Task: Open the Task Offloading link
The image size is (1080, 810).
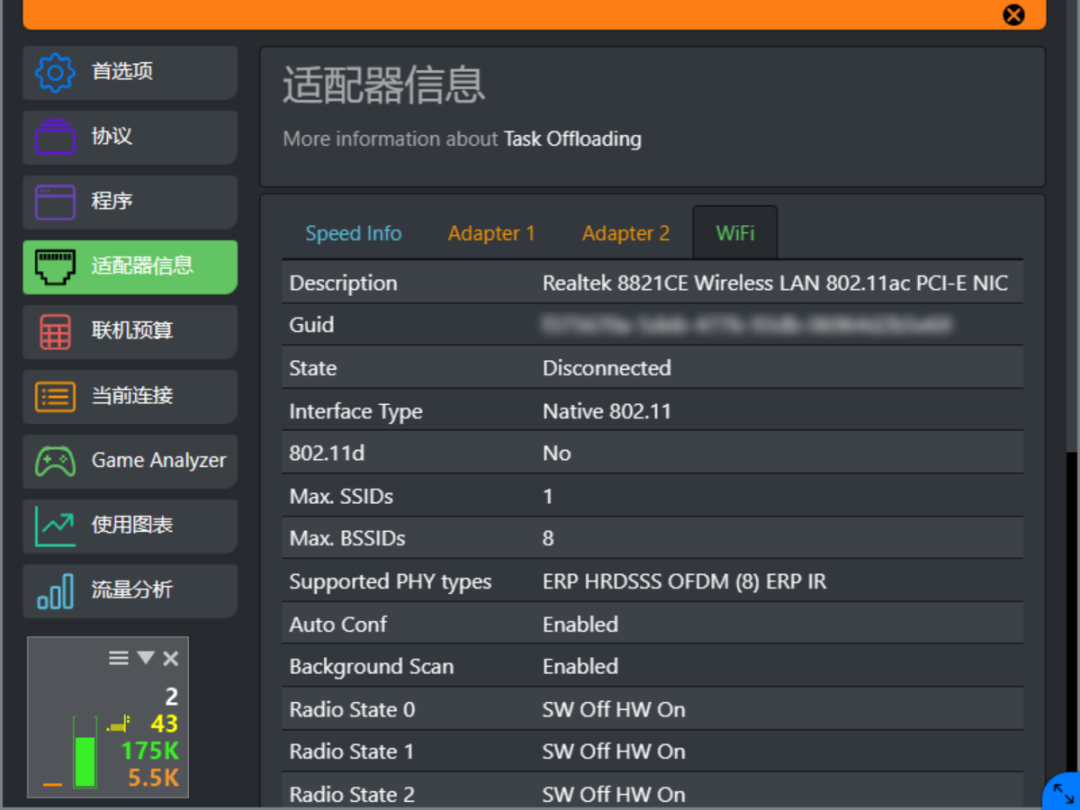Action: 572,139
